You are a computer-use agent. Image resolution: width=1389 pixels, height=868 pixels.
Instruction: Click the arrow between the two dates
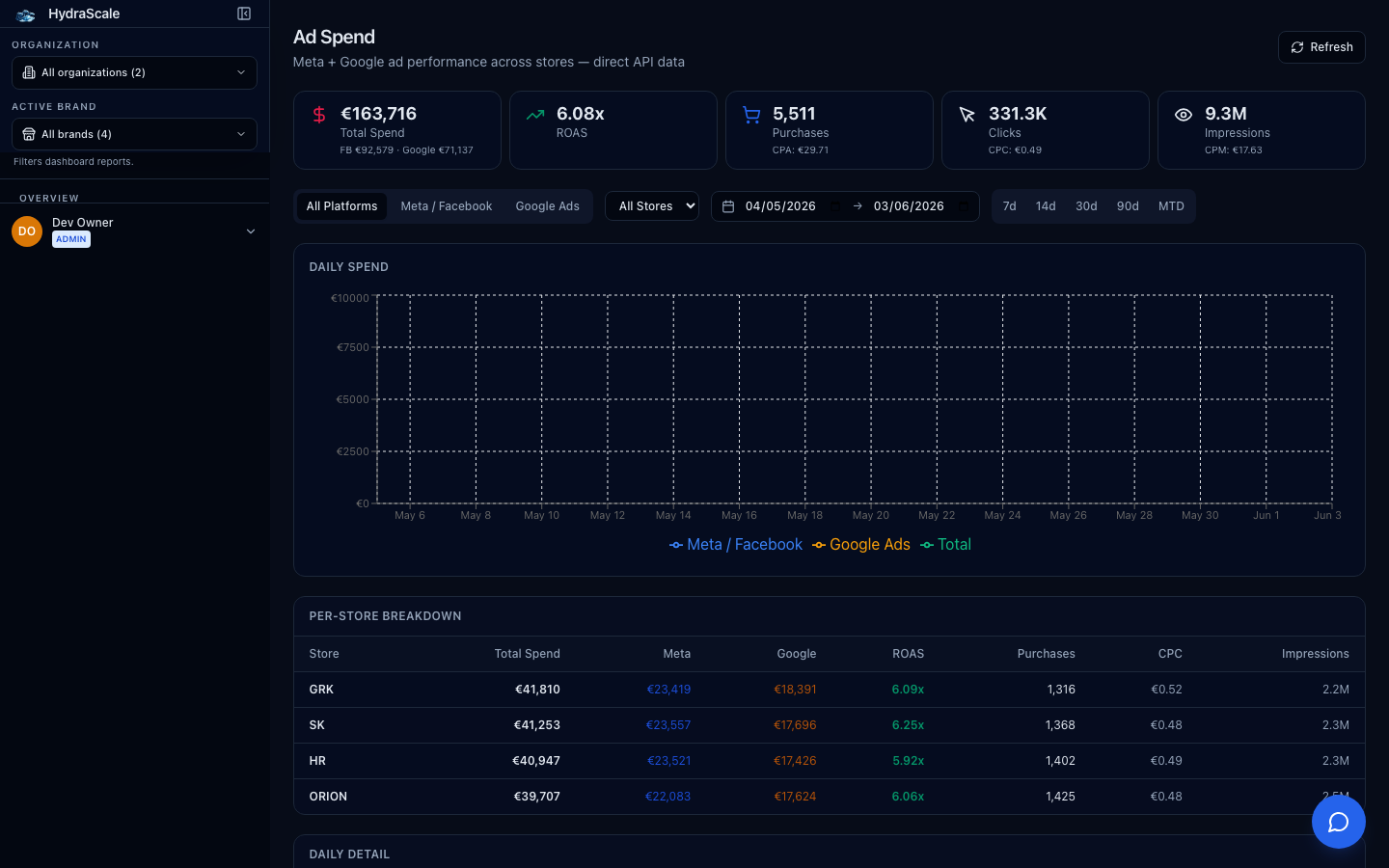pos(858,206)
